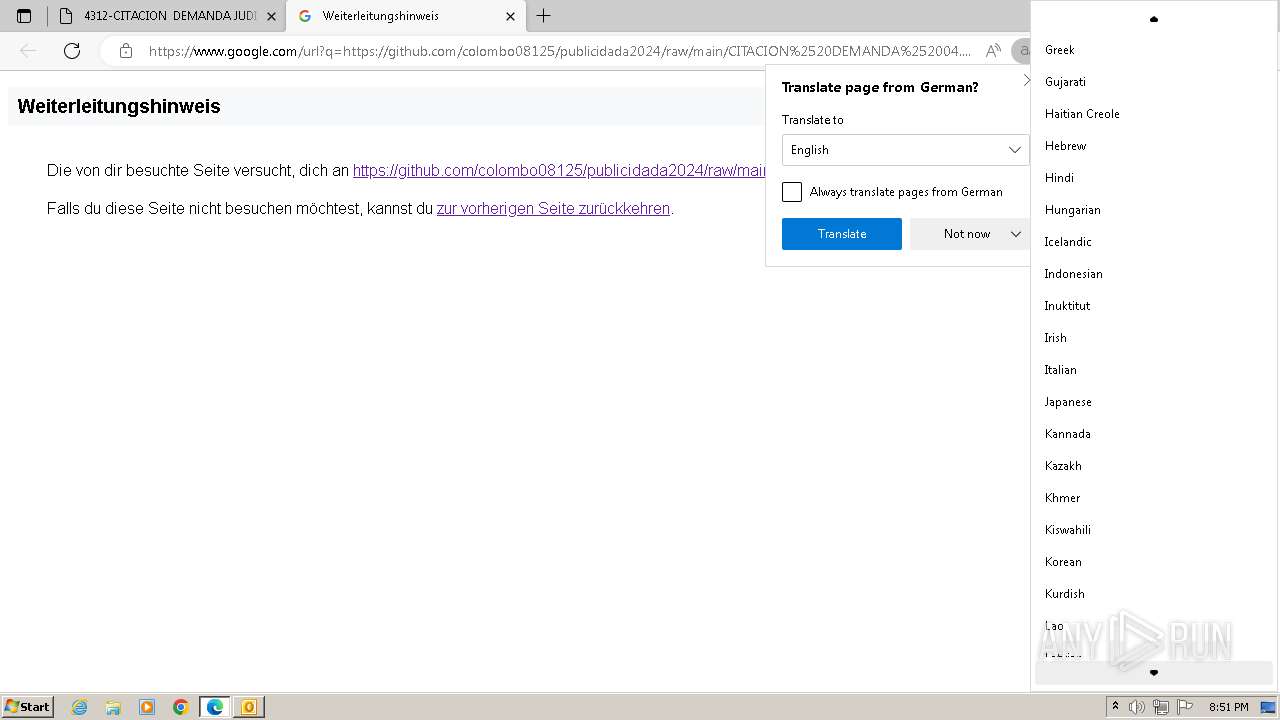Click the Translate button
1280x720 pixels.
click(842, 234)
